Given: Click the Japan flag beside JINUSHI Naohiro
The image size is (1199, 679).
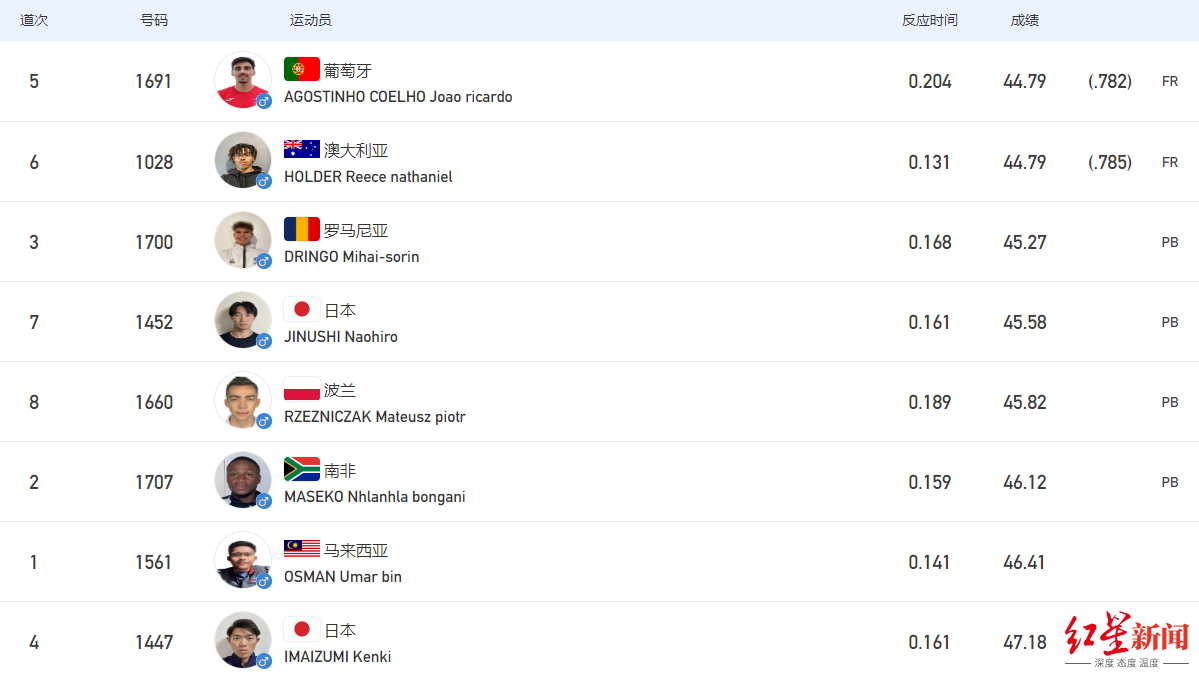Looking at the screenshot, I should (x=301, y=309).
